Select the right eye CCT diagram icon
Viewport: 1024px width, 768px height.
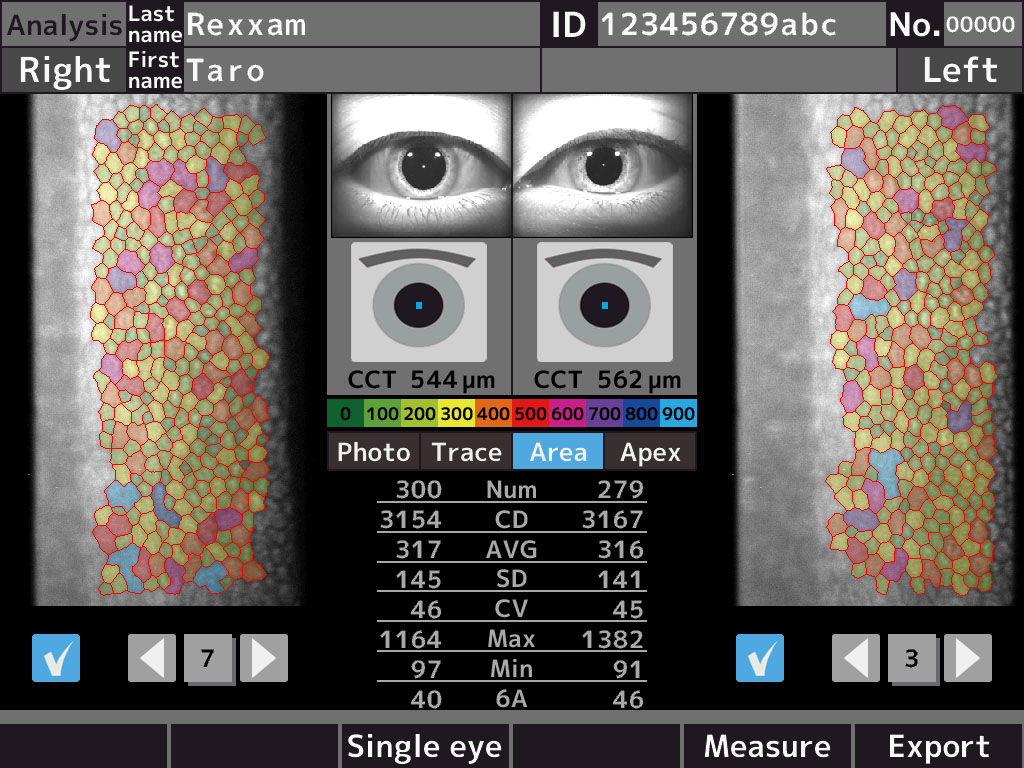(419, 303)
